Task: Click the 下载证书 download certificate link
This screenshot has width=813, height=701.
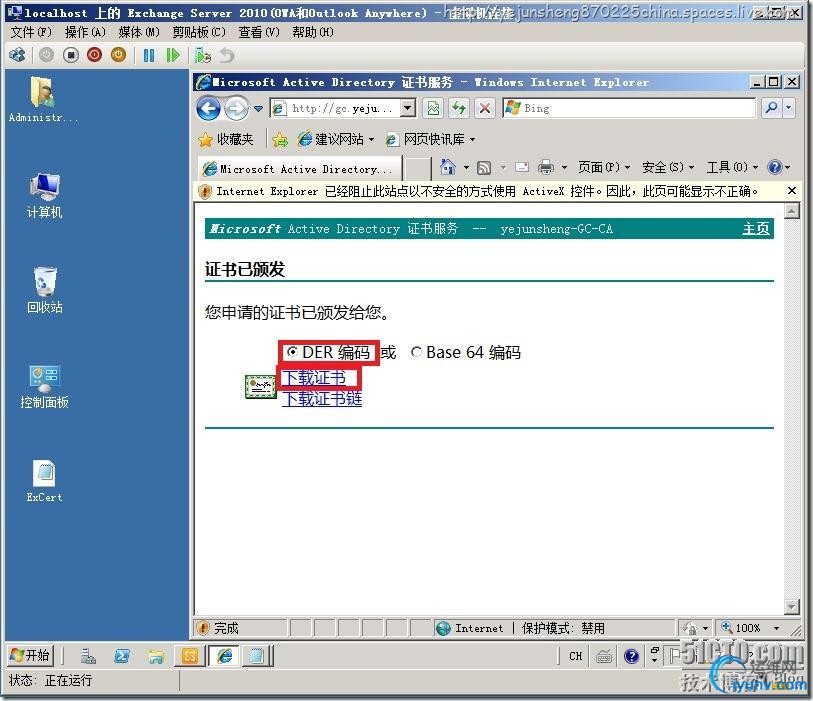Action: (314, 377)
